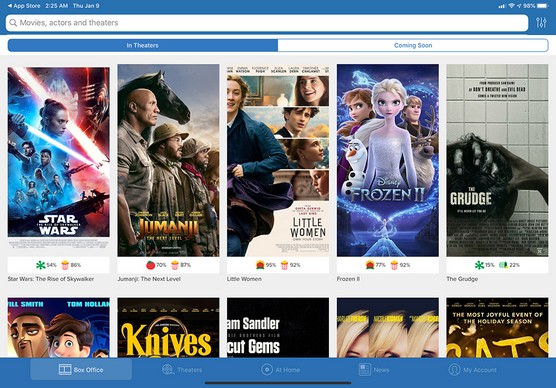The image size is (556, 388).
Task: Tap the popcorn icon under Frozen II
Action: (394, 265)
